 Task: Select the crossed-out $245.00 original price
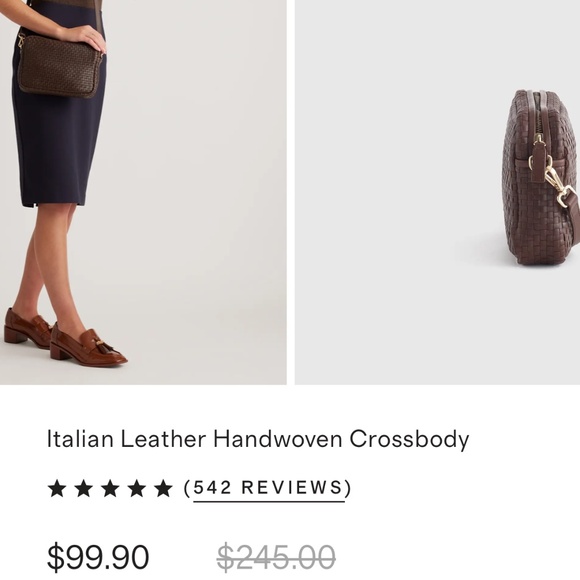[276, 557]
